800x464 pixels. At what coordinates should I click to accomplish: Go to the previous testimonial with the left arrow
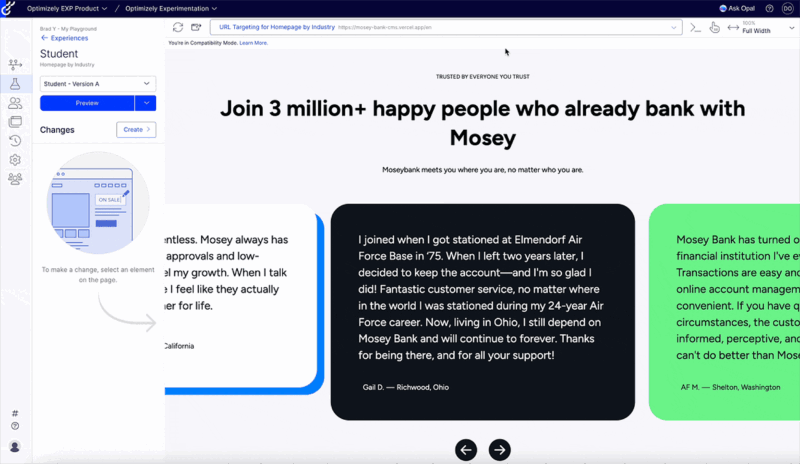coord(466,450)
